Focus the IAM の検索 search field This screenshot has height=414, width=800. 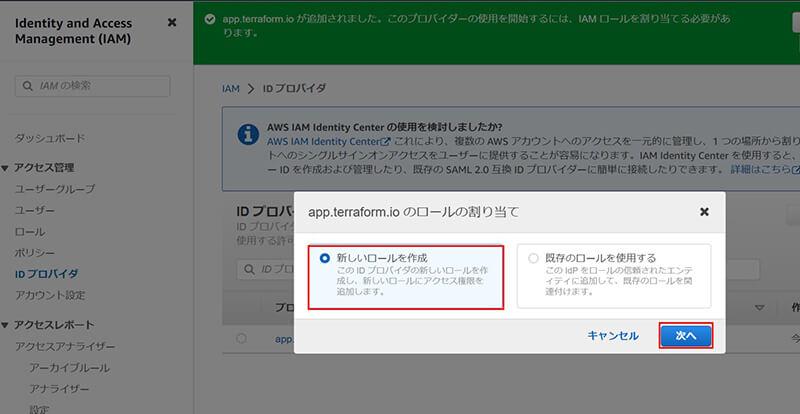click(x=92, y=86)
